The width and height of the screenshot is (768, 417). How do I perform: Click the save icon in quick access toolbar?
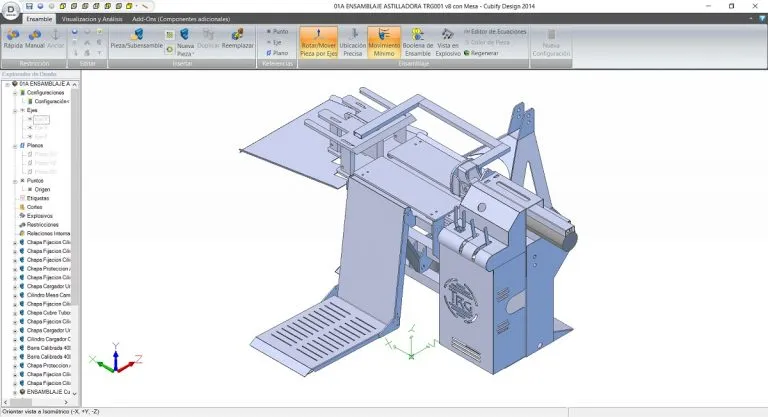(x=30, y=6)
